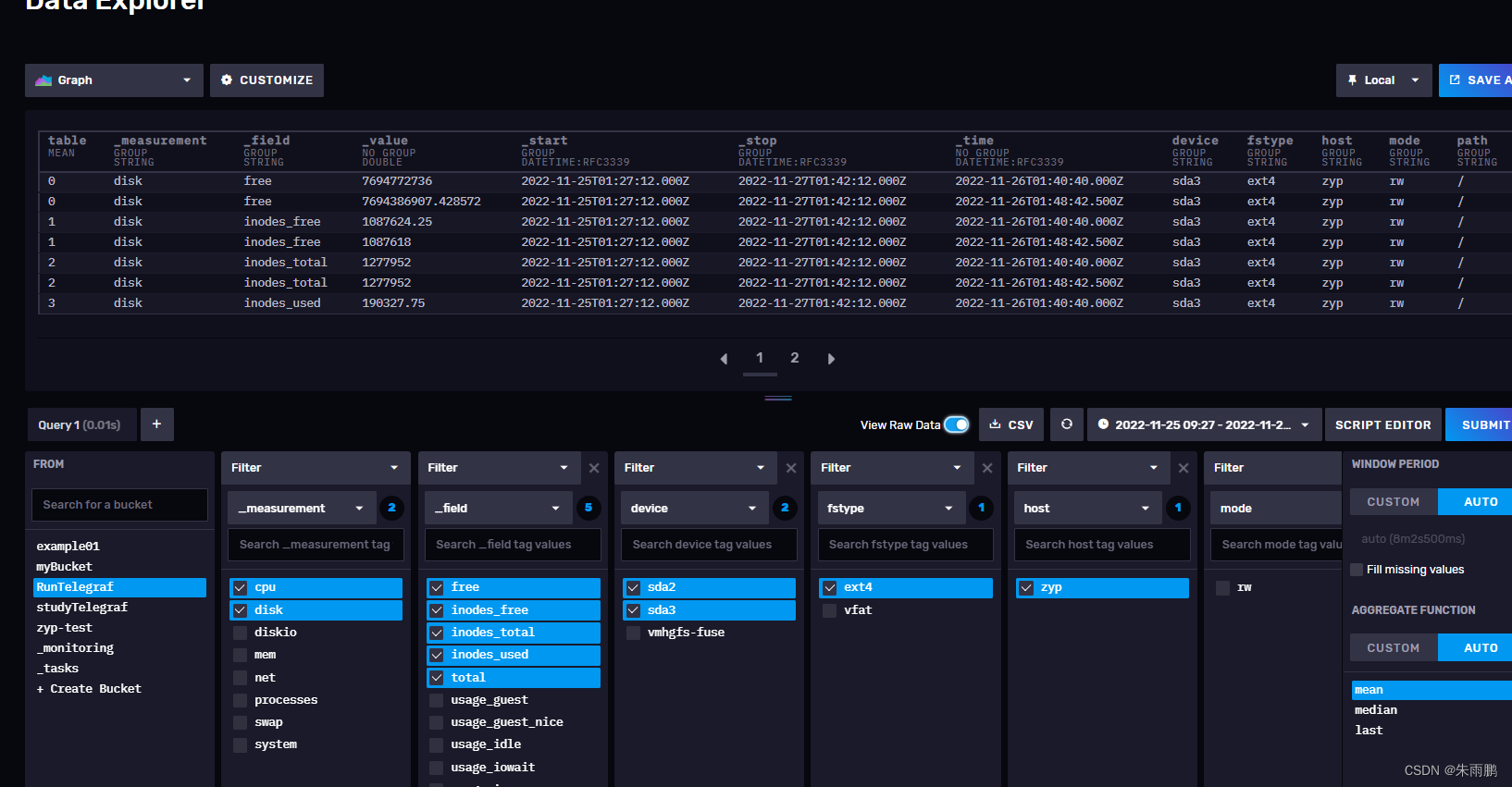Uncheck the inodes_used field
The width and height of the screenshot is (1512, 787).
pyautogui.click(x=513, y=655)
